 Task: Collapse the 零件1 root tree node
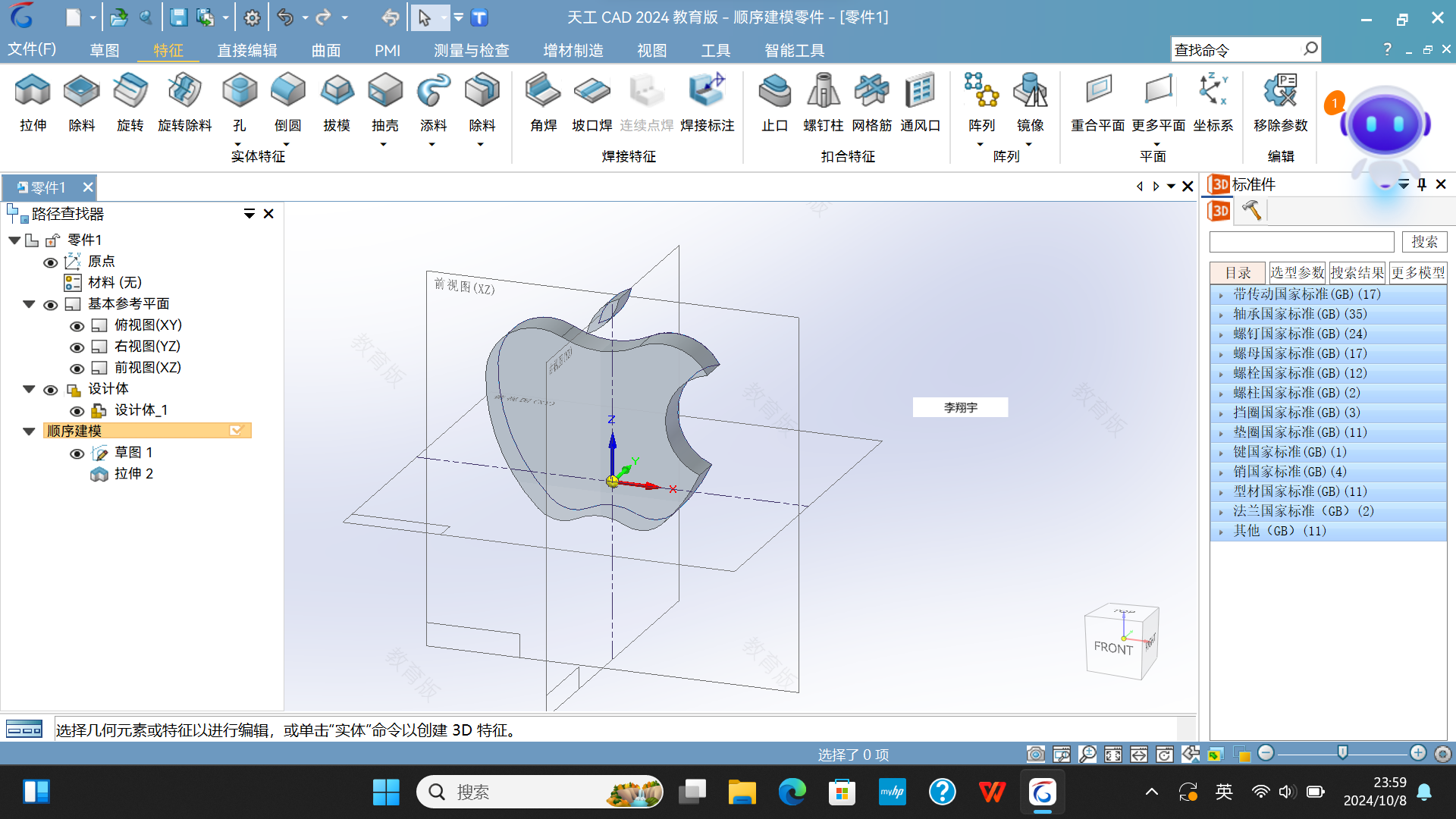pos(14,240)
